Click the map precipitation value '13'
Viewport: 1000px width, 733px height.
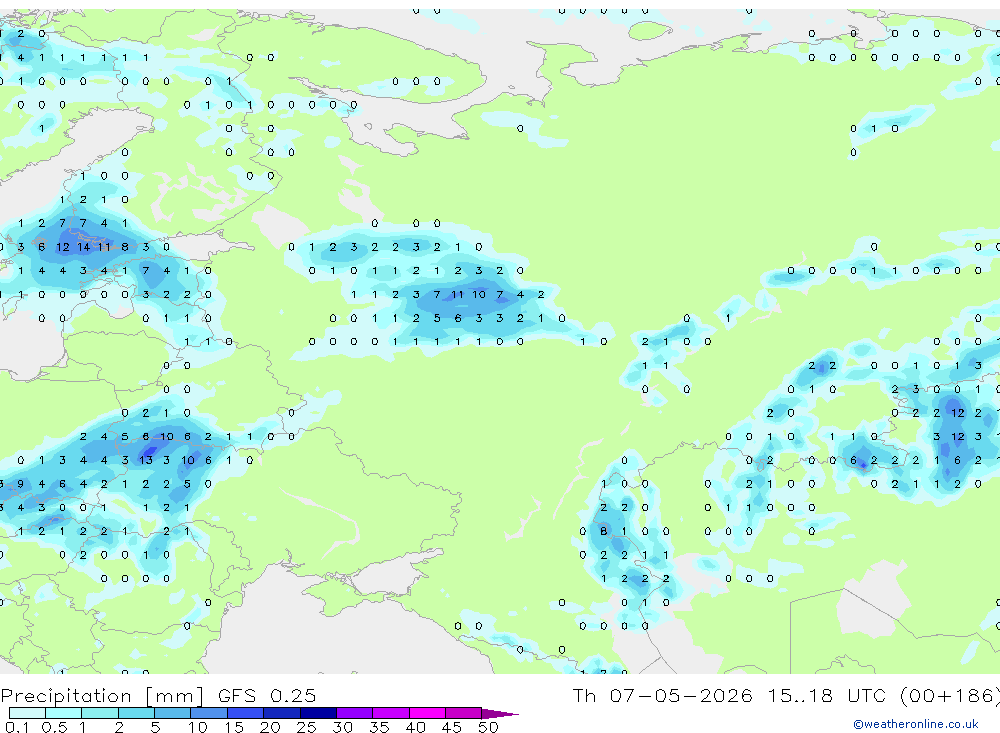point(146,460)
